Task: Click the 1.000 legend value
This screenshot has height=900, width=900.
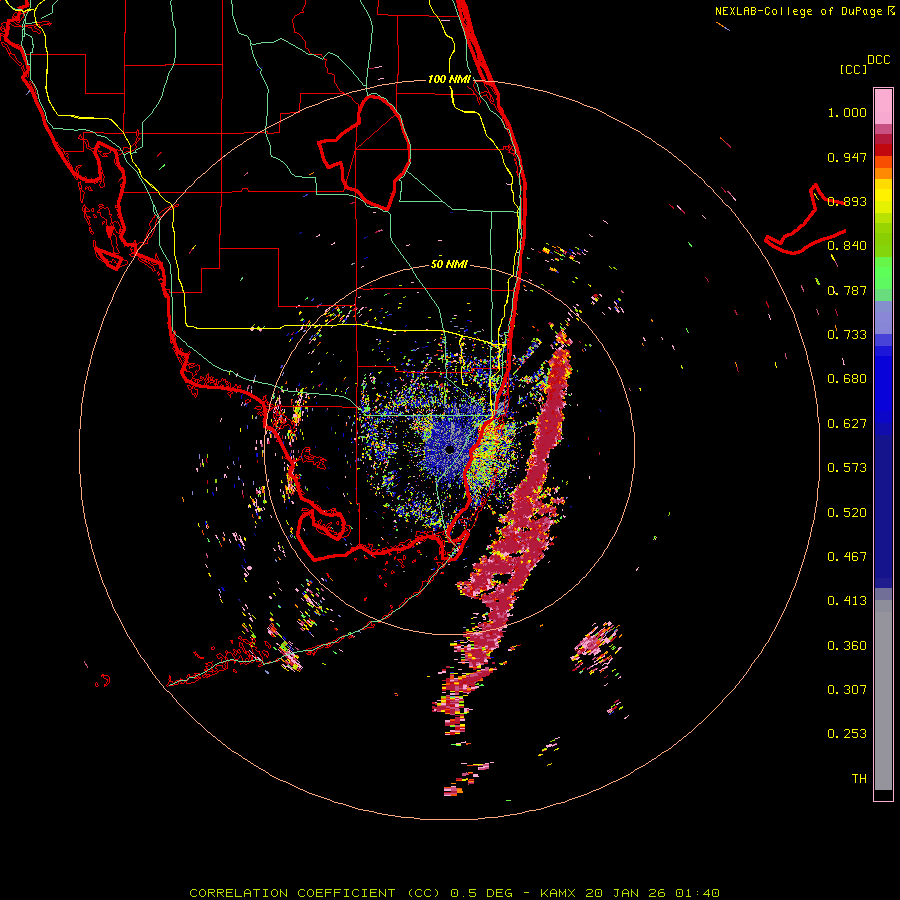Action: [847, 113]
